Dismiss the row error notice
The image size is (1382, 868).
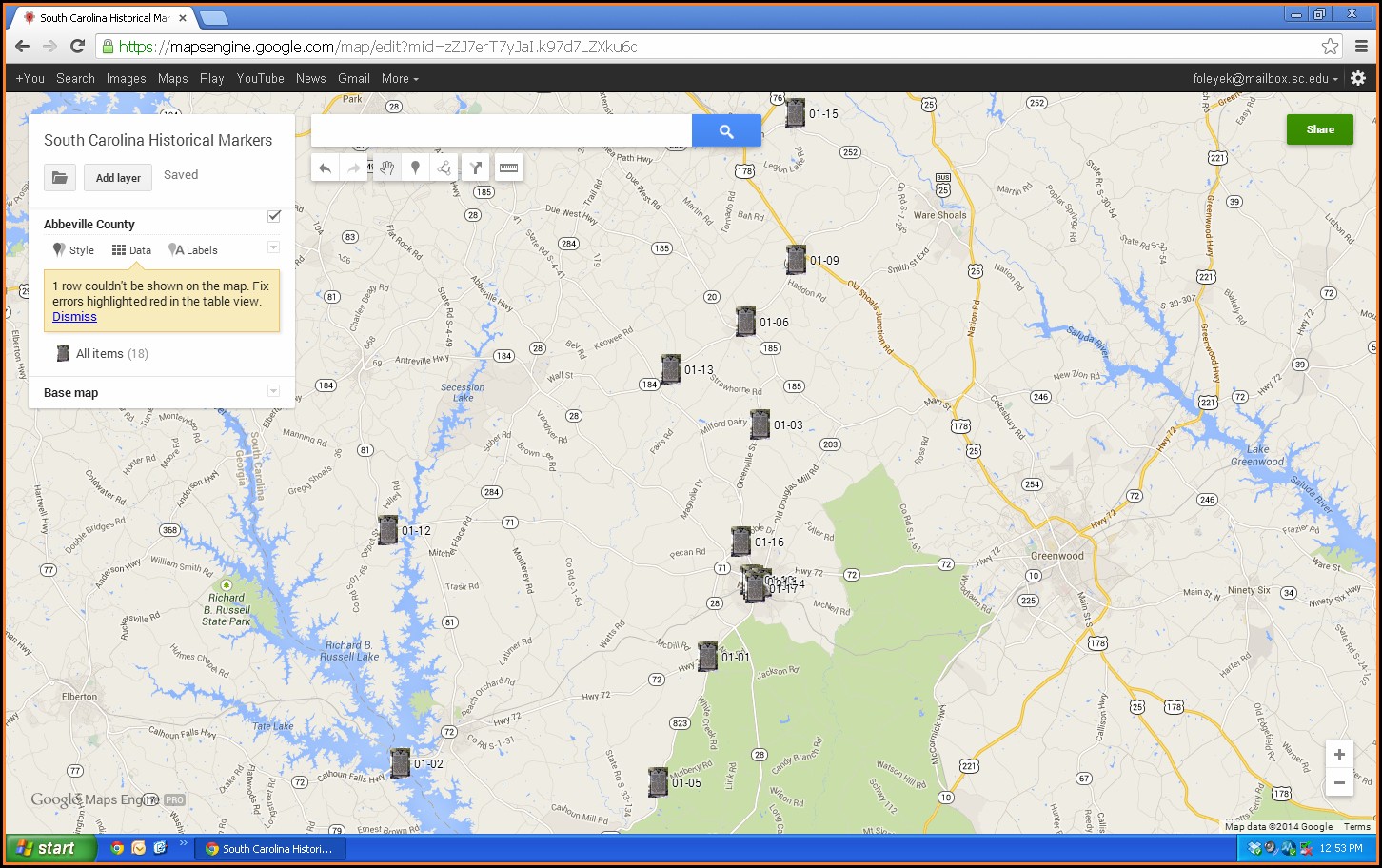point(74,317)
